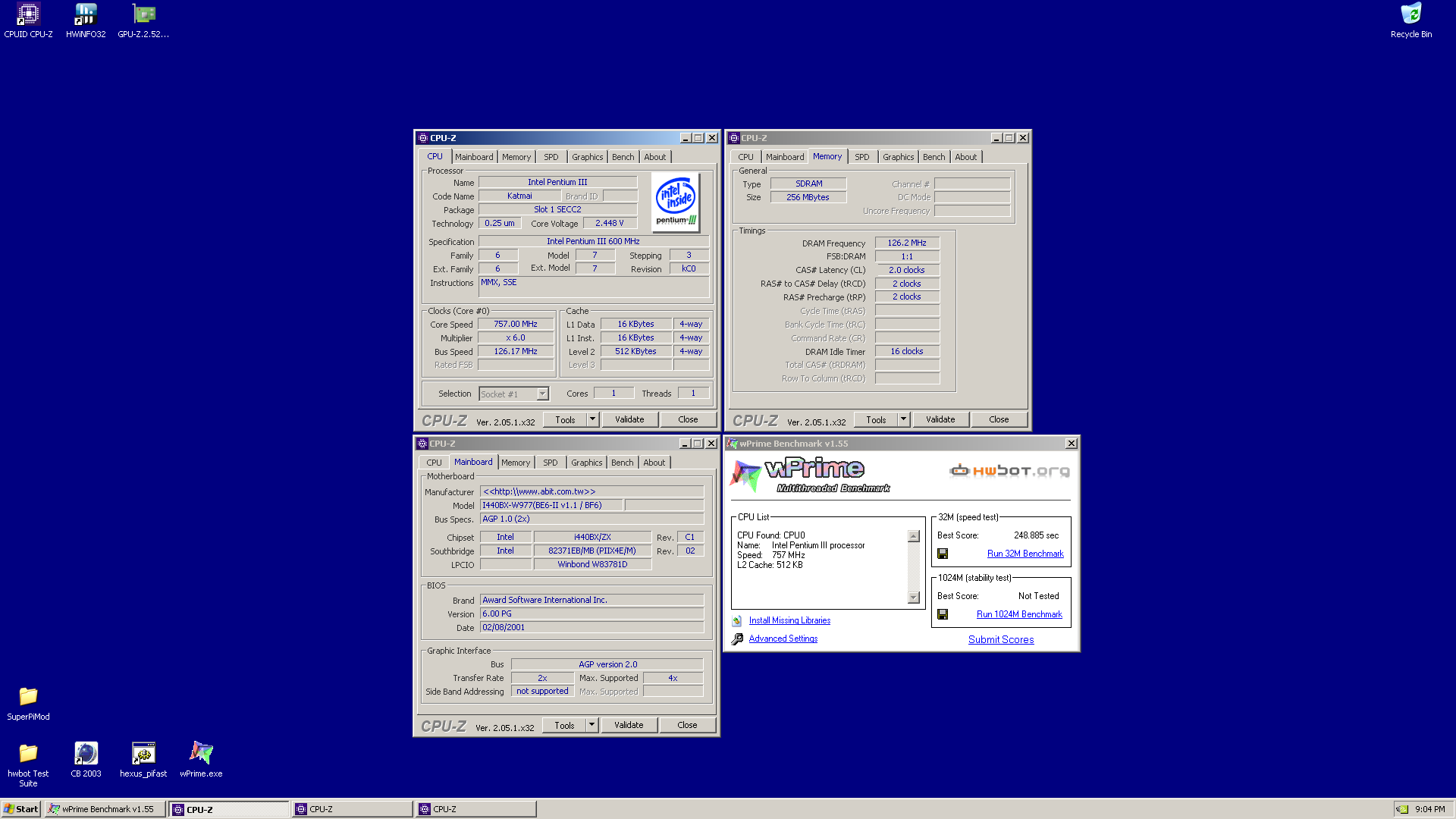Close the wPrime Benchmark window

click(1072, 444)
